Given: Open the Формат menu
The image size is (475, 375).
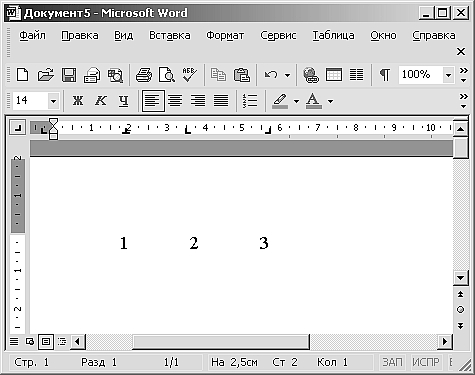Looking at the screenshot, I should tap(225, 35).
